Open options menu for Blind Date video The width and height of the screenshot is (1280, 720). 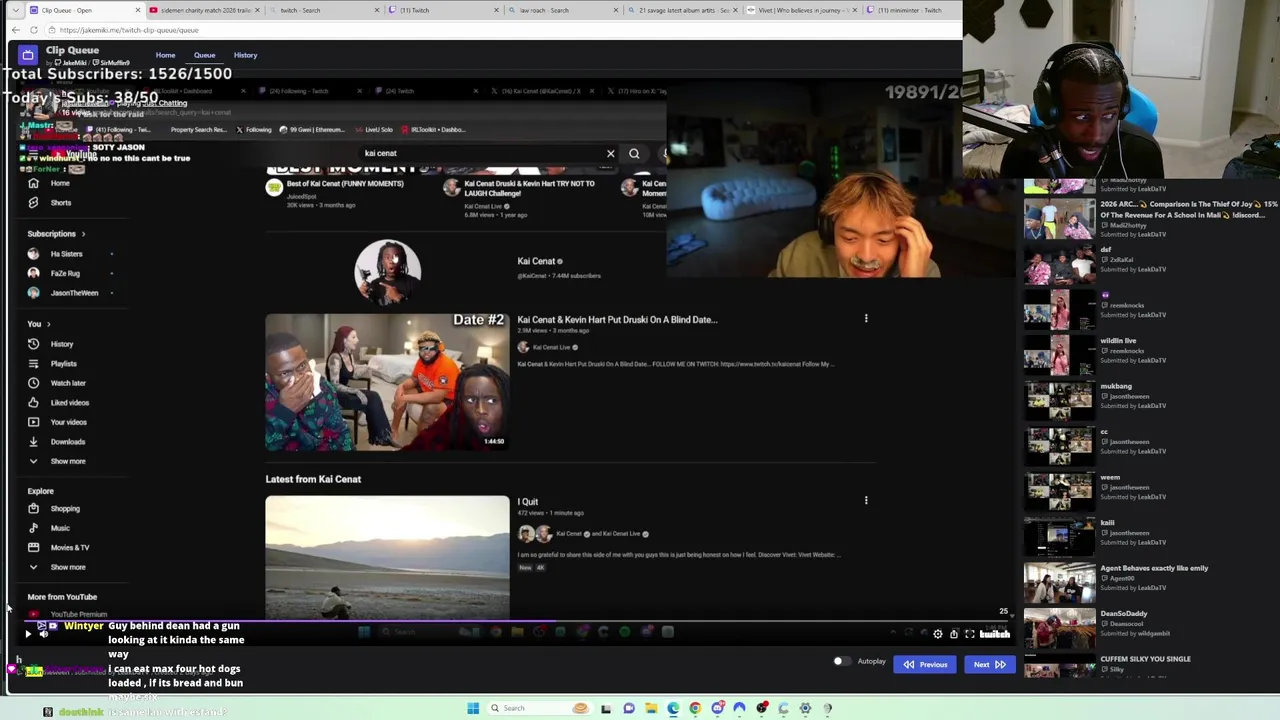866,319
